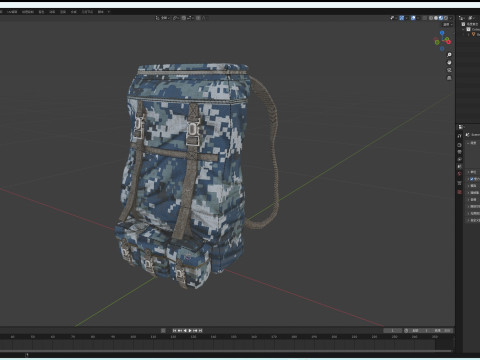Click the red X axis on navigation gizmo
Screen dimensions: 480x360
point(449,42)
